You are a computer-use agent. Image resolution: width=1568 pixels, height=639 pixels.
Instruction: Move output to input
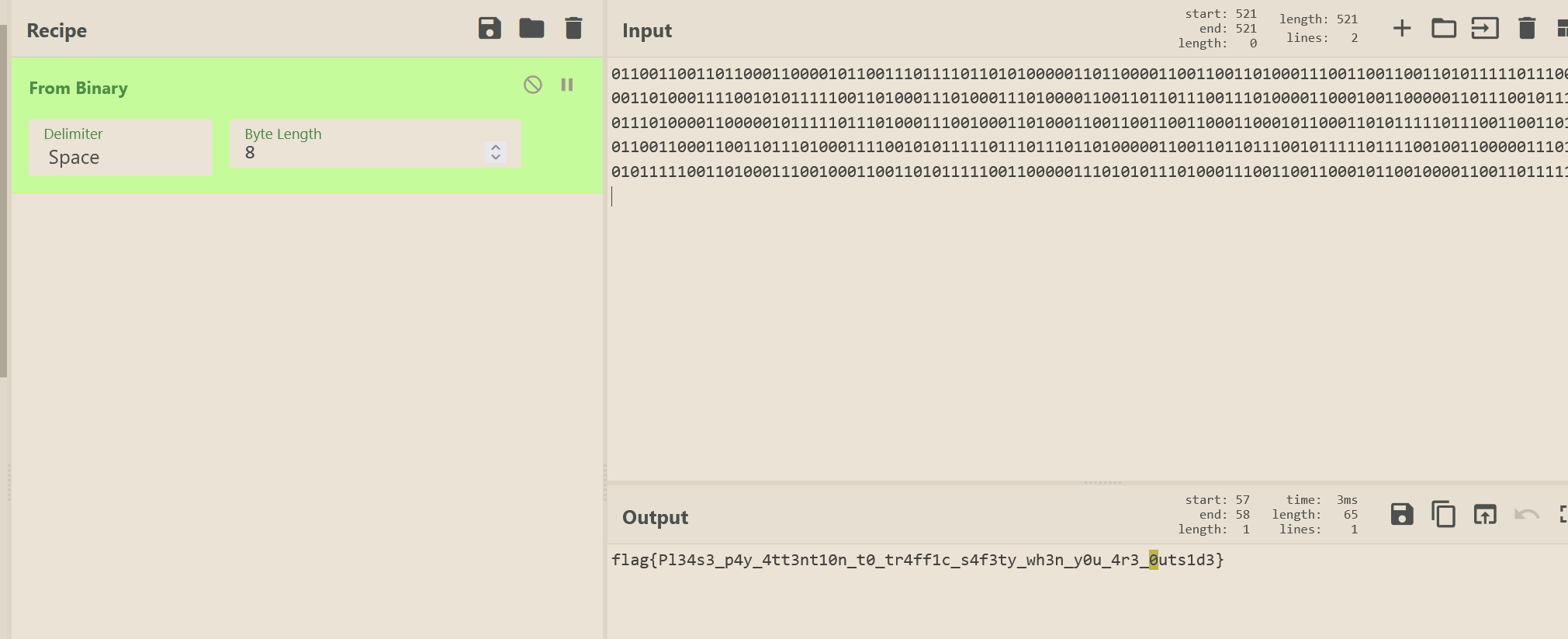(1485, 514)
